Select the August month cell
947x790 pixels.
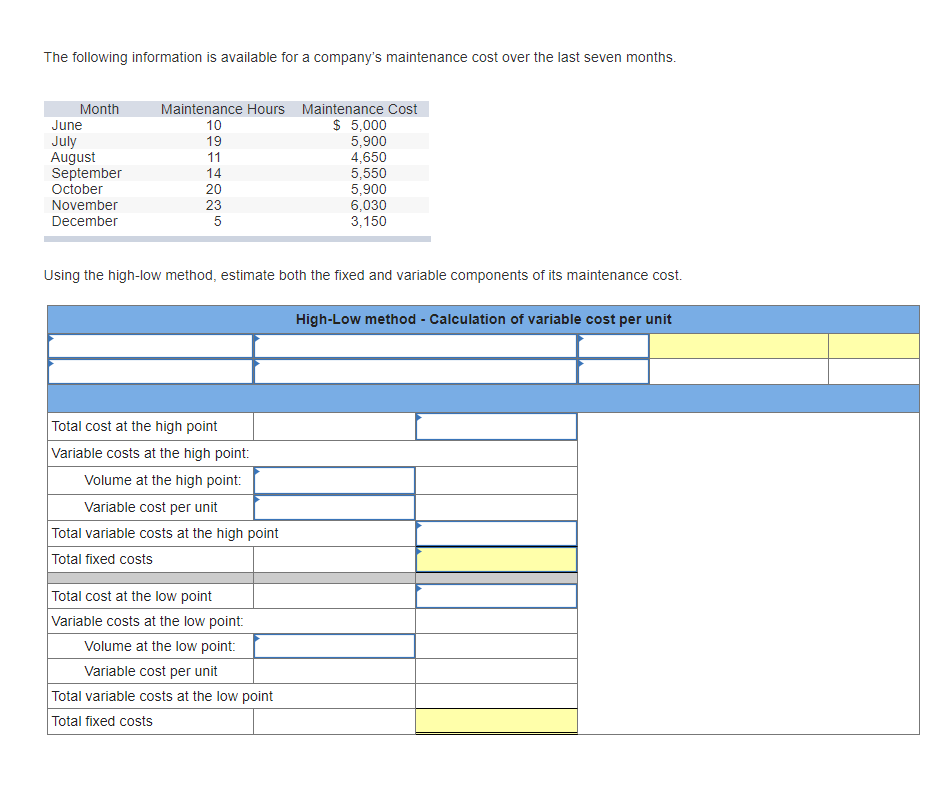pyautogui.click(x=73, y=157)
